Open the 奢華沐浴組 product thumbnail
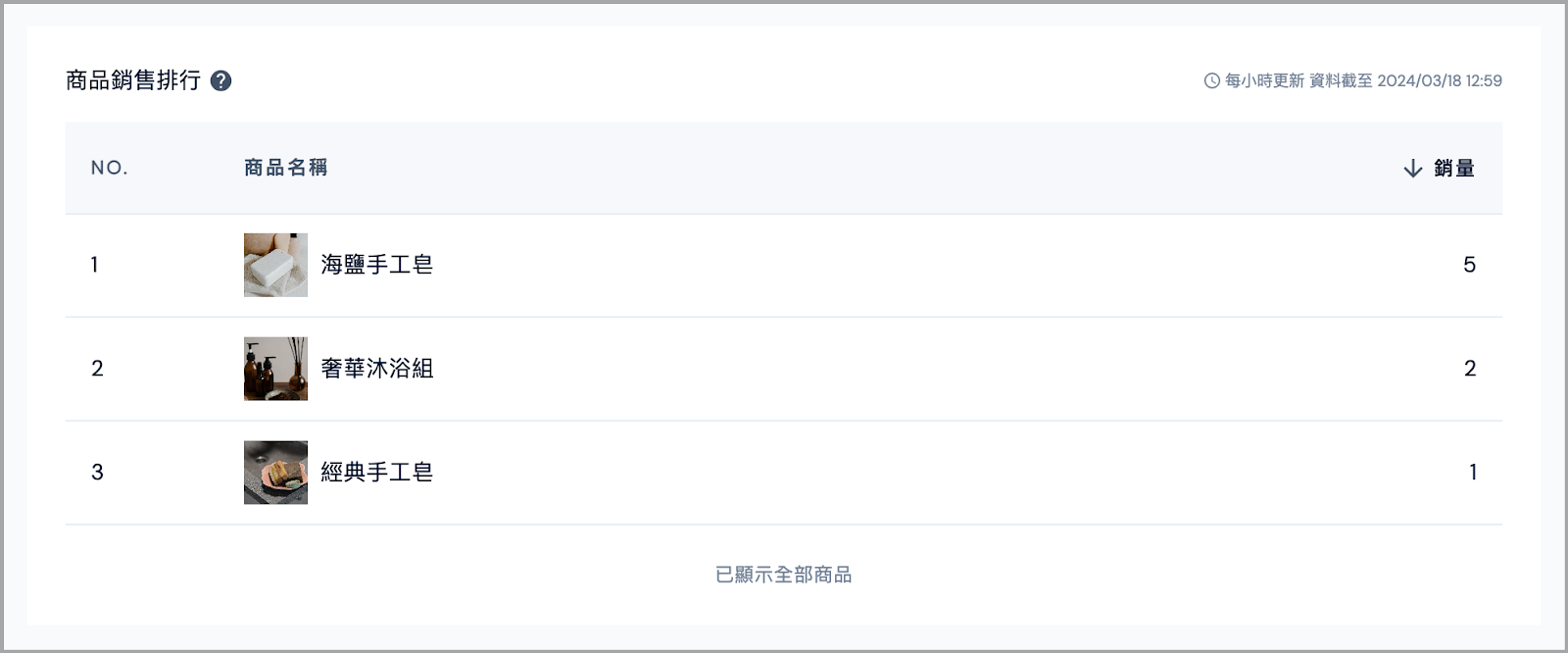The width and height of the screenshot is (1568, 653). tap(275, 369)
